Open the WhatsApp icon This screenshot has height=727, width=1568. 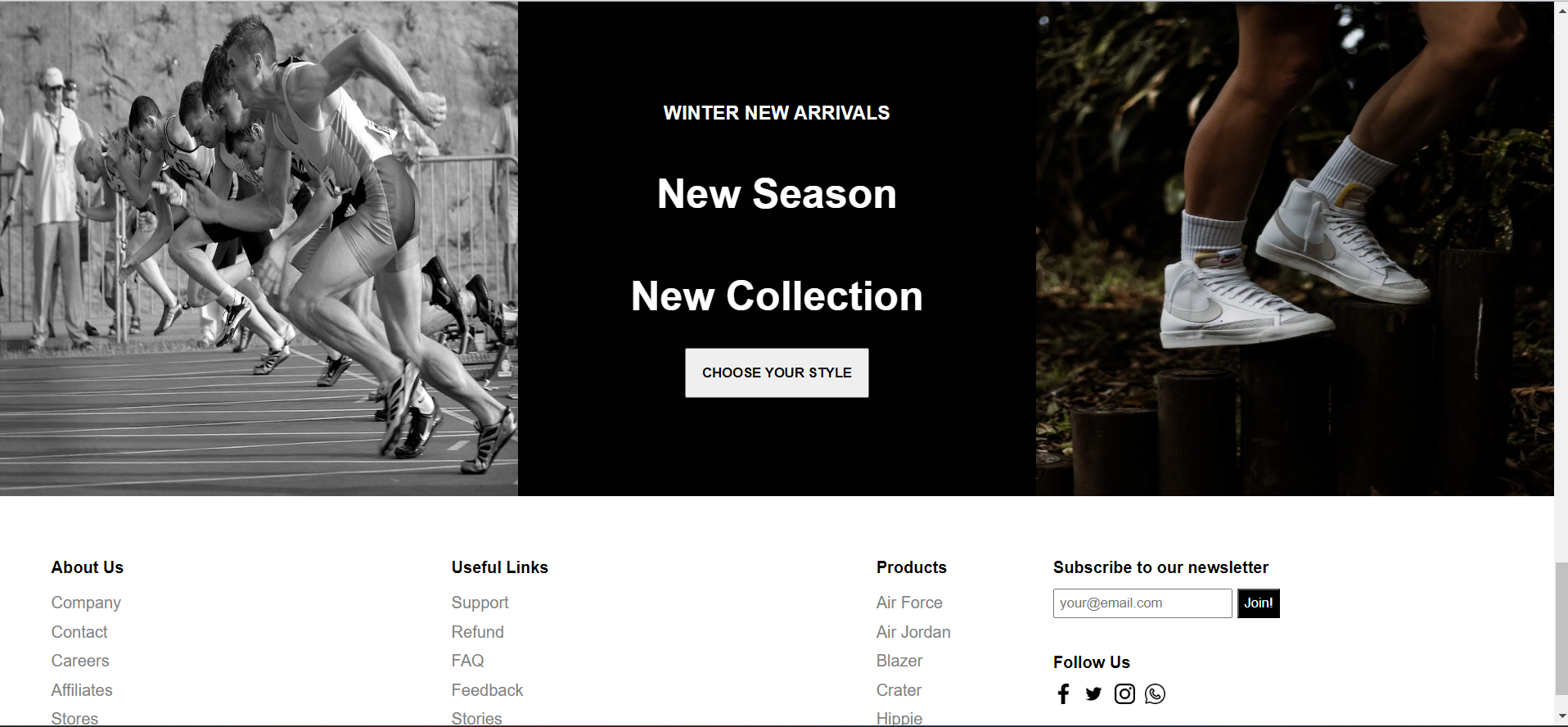click(1155, 694)
